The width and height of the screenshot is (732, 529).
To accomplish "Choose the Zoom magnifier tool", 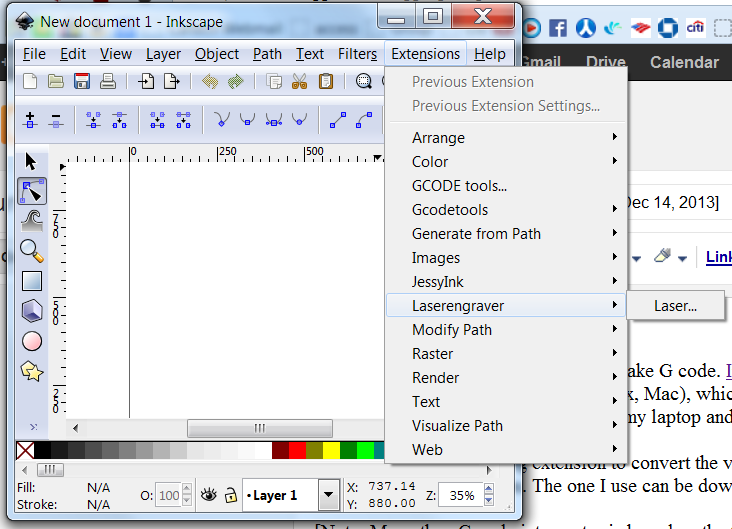I will pos(31,251).
